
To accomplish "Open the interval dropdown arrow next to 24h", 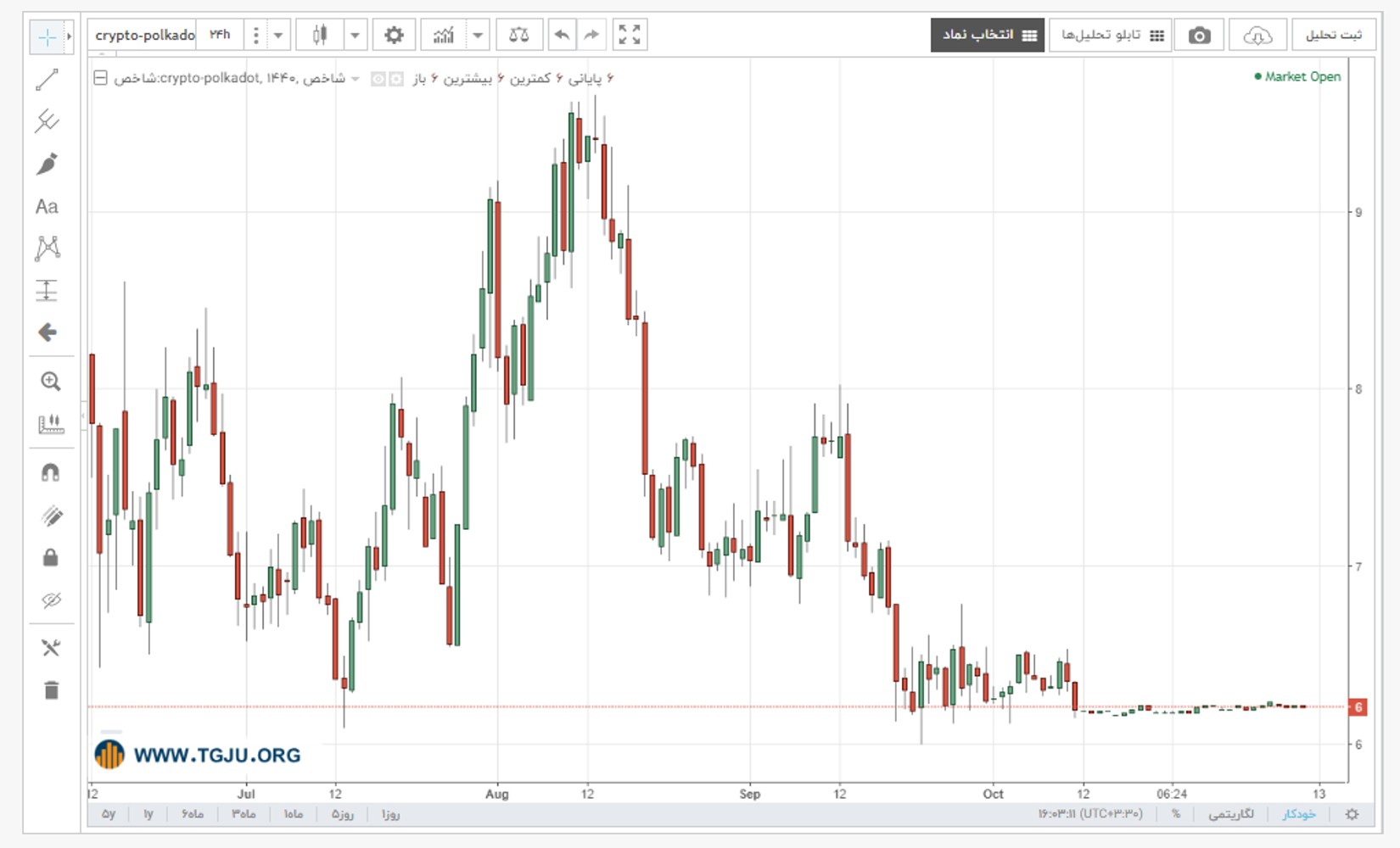I will 277,36.
